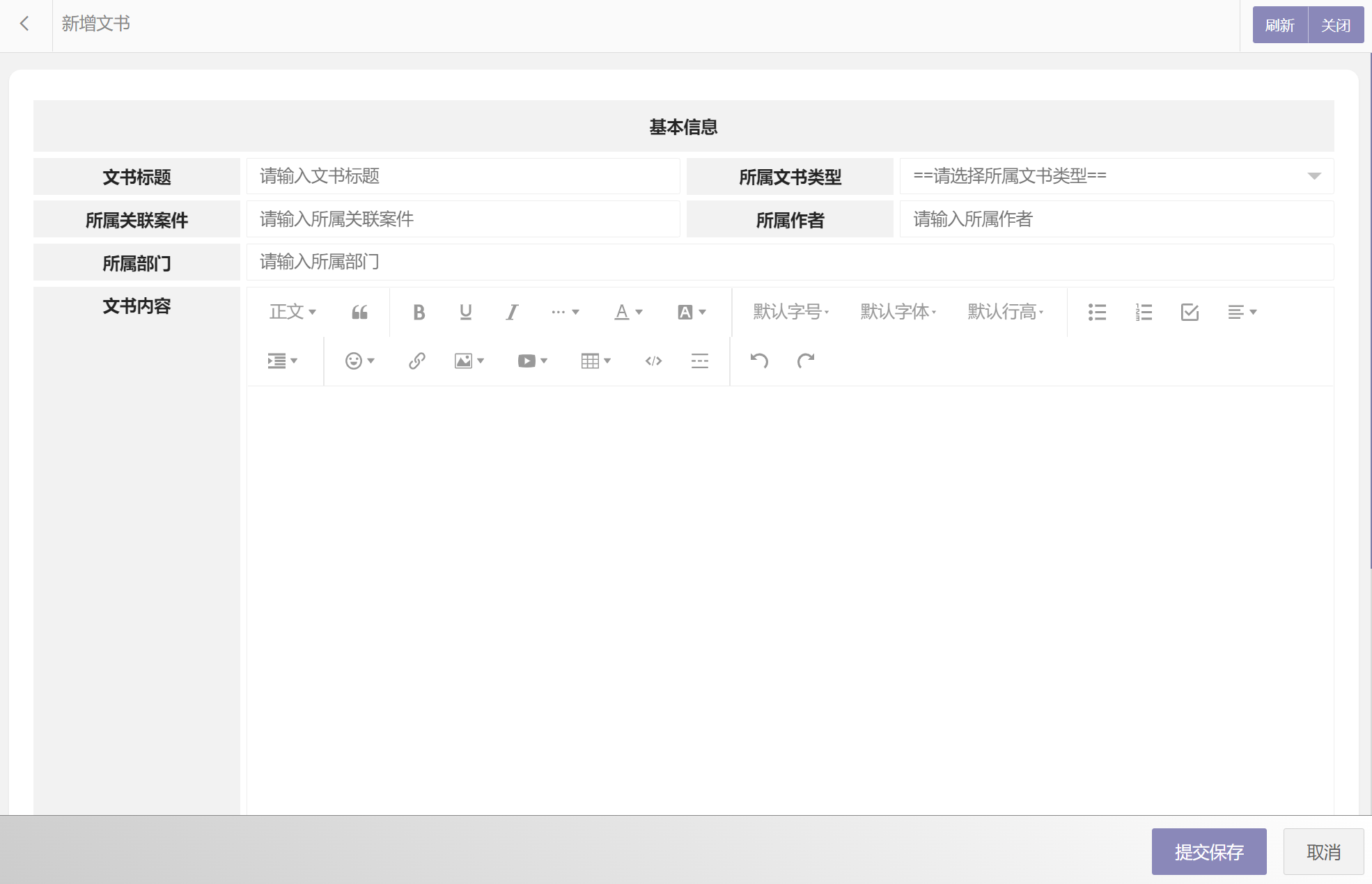Open the text color picker
This screenshot has height=884, width=1372.
(x=627, y=312)
